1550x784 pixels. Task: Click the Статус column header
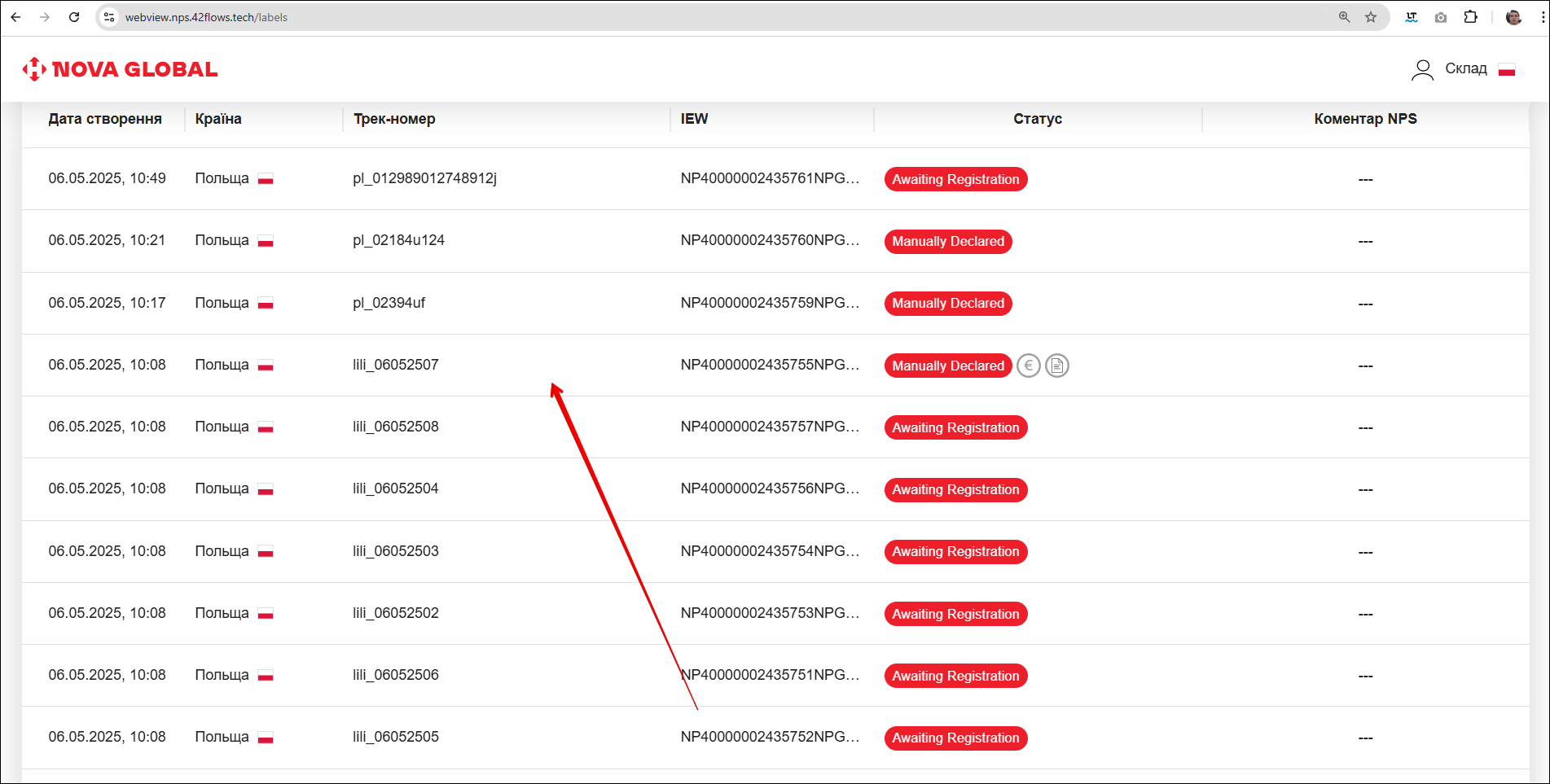click(1037, 119)
